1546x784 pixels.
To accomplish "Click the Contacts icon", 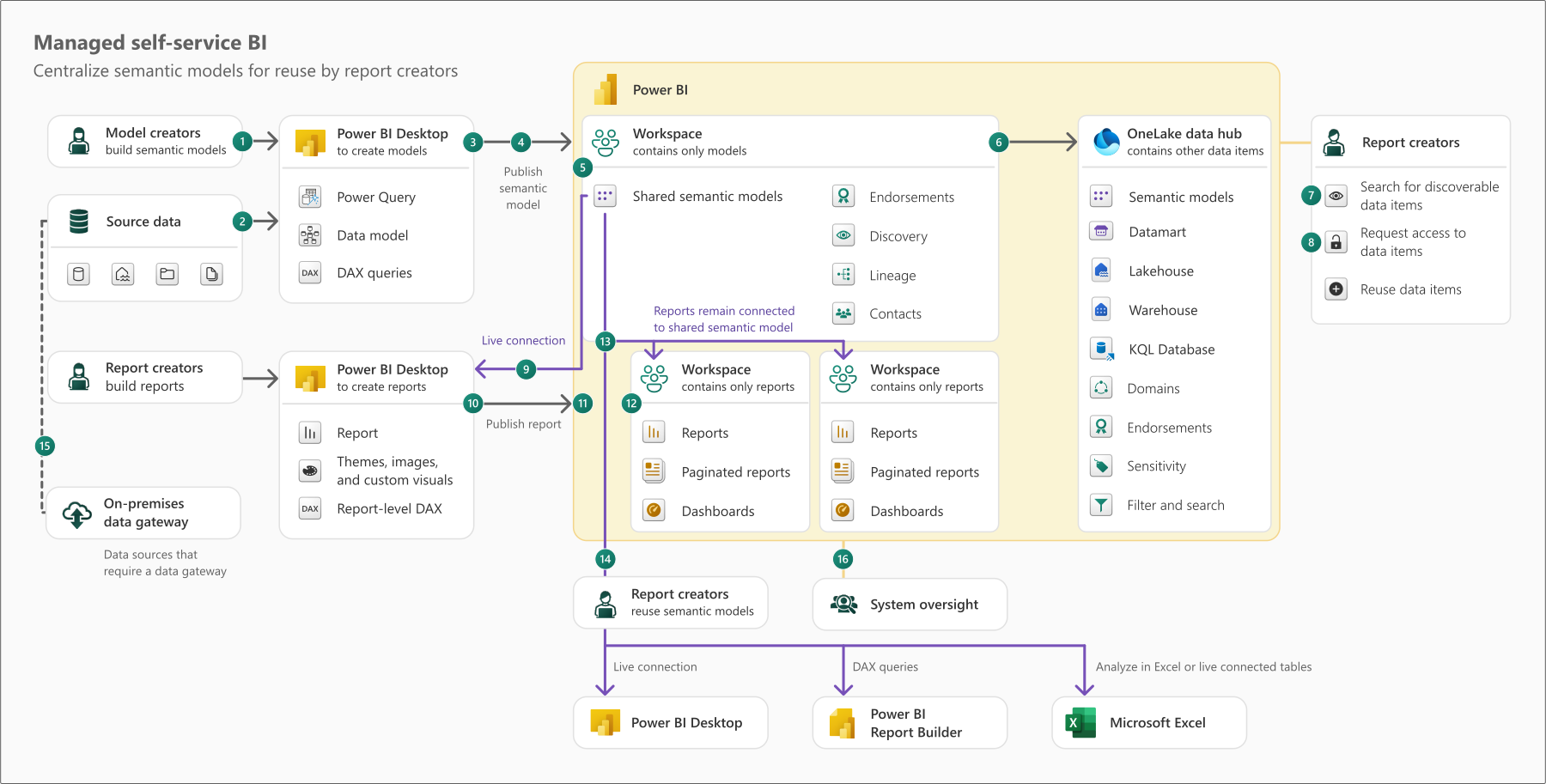I will pyautogui.click(x=843, y=313).
